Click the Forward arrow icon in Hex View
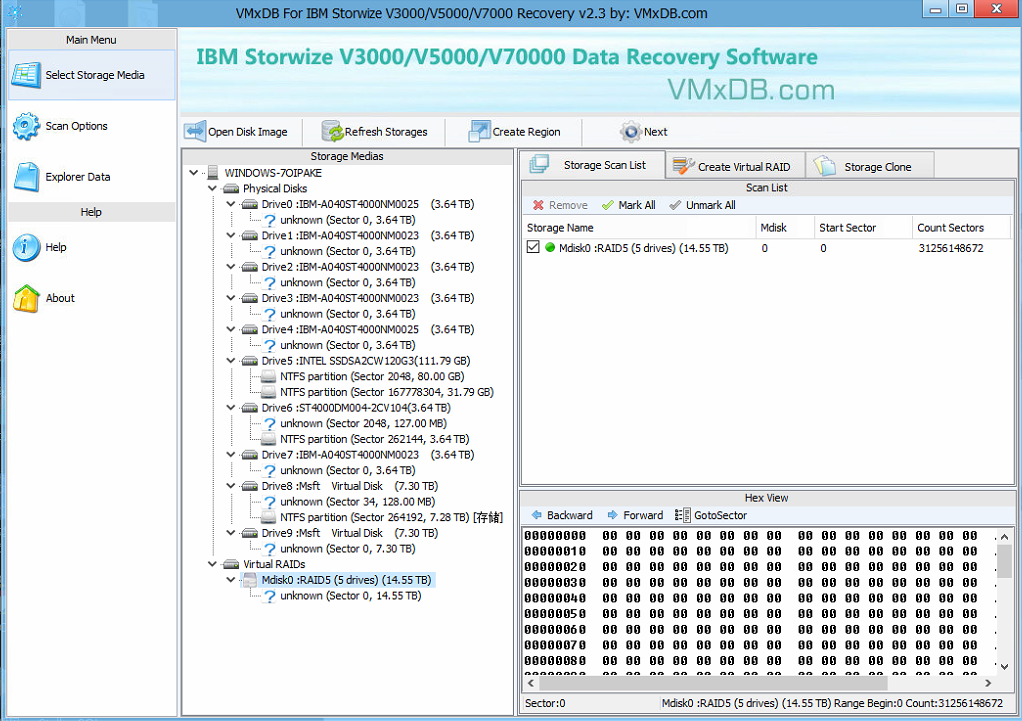Viewport: 1022px width, 721px height. click(x=613, y=515)
